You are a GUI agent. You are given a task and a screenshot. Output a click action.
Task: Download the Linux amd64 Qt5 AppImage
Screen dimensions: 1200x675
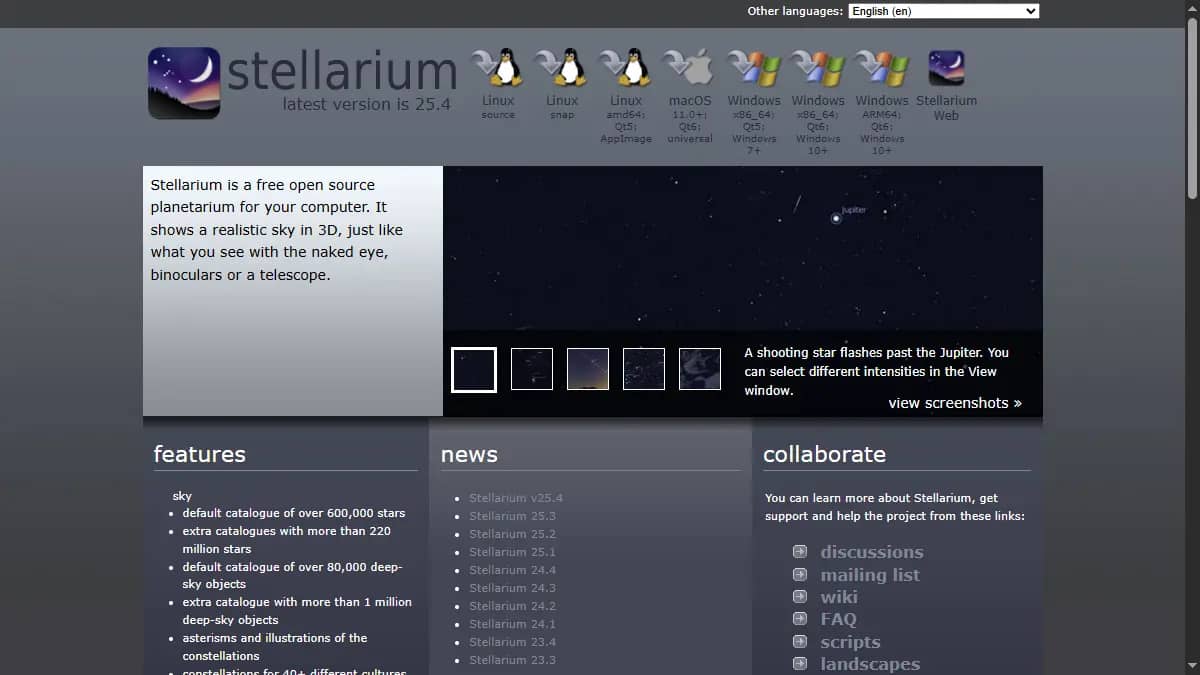tap(626, 96)
